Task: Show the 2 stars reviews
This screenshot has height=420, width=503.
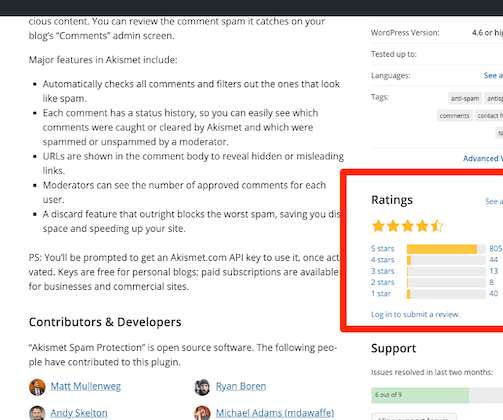Action: (x=383, y=282)
